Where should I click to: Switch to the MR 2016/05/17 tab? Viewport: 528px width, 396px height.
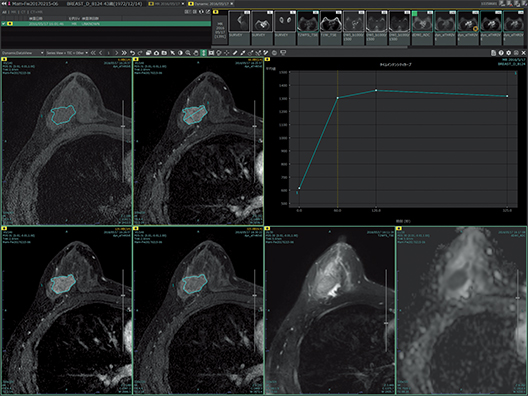[x=166, y=4]
